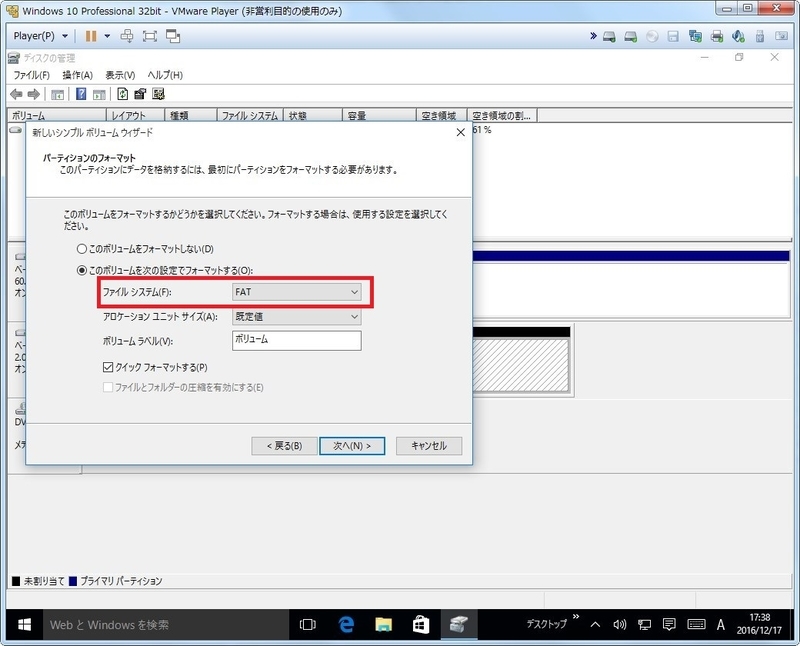Viewport: 800px width, 646px height.
Task: Expand the デスクトップ toolbar chevron
Action: click(x=576, y=617)
